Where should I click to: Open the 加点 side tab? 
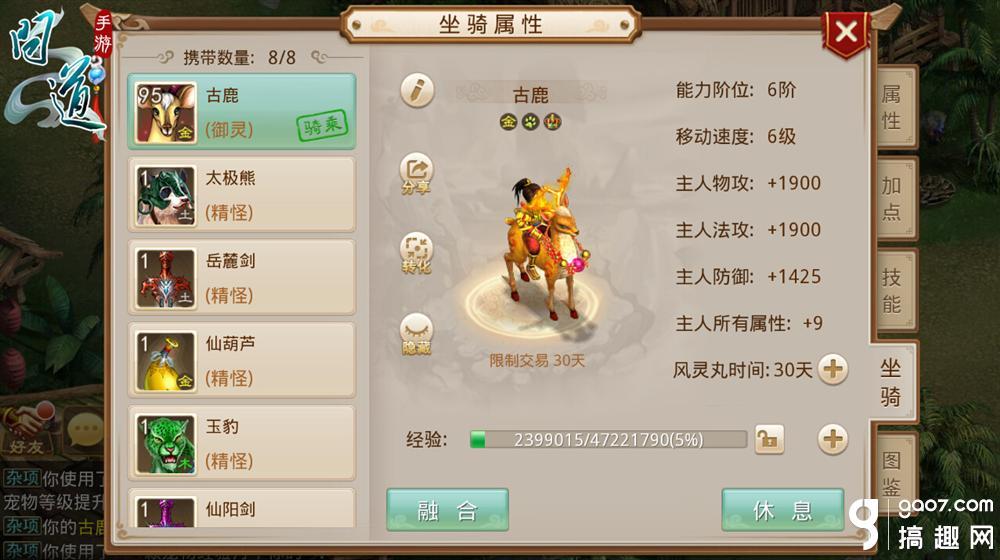pyautogui.click(x=895, y=198)
